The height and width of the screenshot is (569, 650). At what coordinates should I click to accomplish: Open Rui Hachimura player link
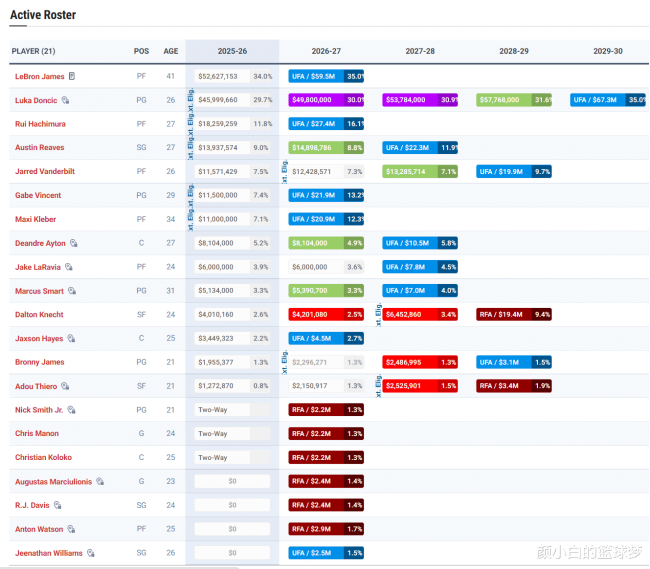tap(40, 124)
